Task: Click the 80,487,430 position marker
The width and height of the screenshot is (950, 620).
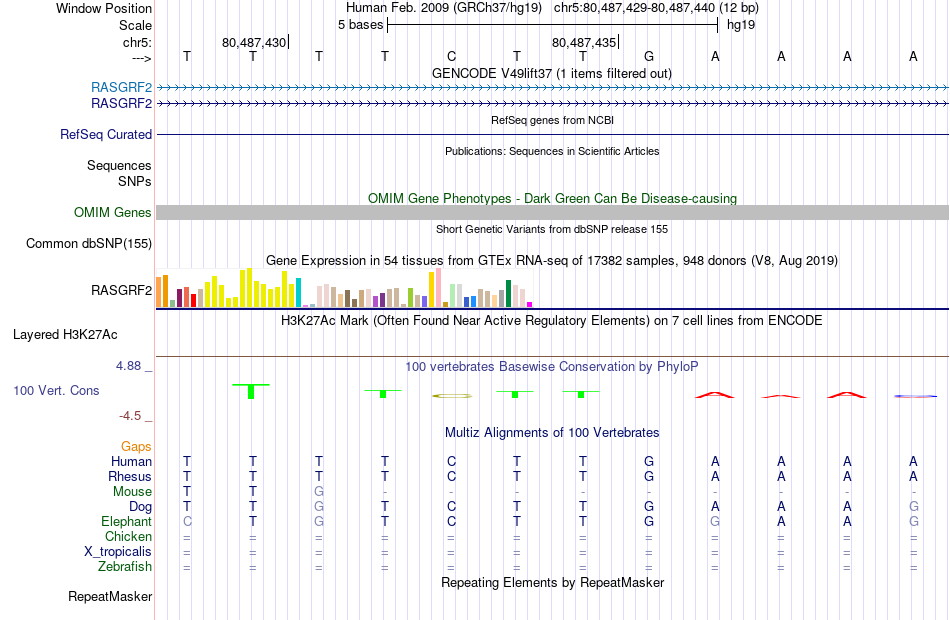Action: (254, 42)
